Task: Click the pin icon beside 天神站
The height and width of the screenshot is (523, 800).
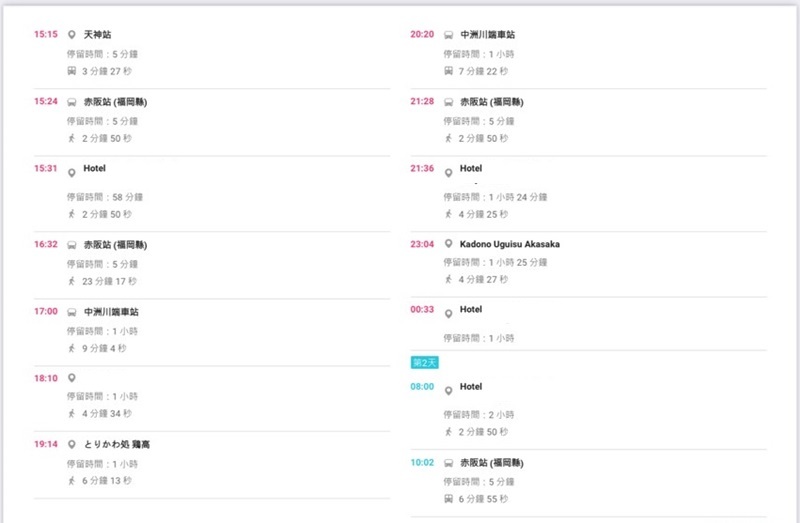Action: 72,35
